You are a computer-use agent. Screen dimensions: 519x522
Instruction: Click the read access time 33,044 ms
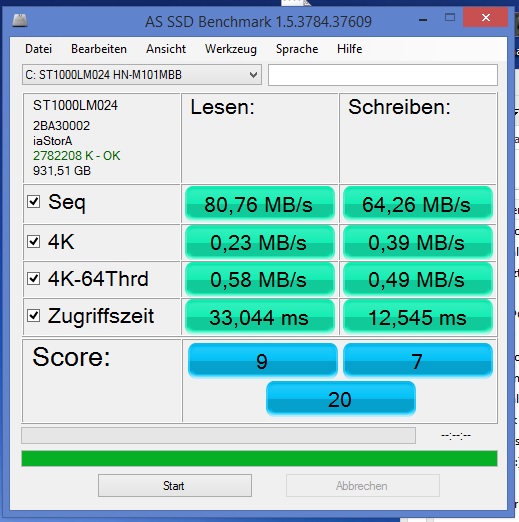point(260,317)
